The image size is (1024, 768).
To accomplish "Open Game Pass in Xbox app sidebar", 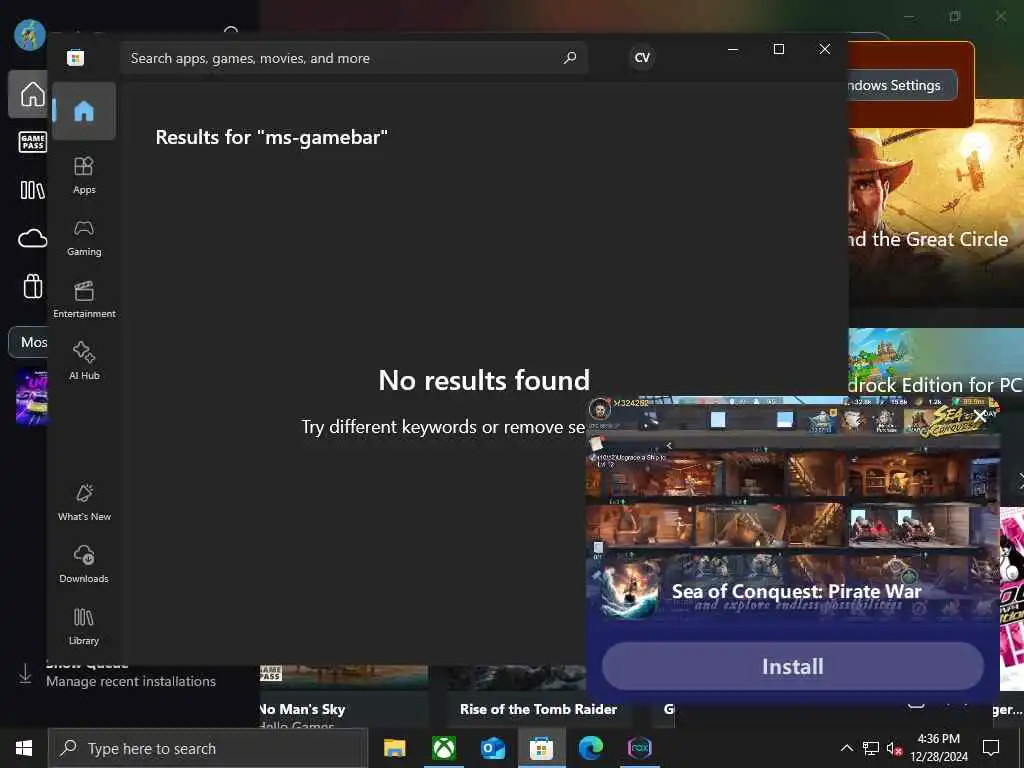I will tap(32, 142).
